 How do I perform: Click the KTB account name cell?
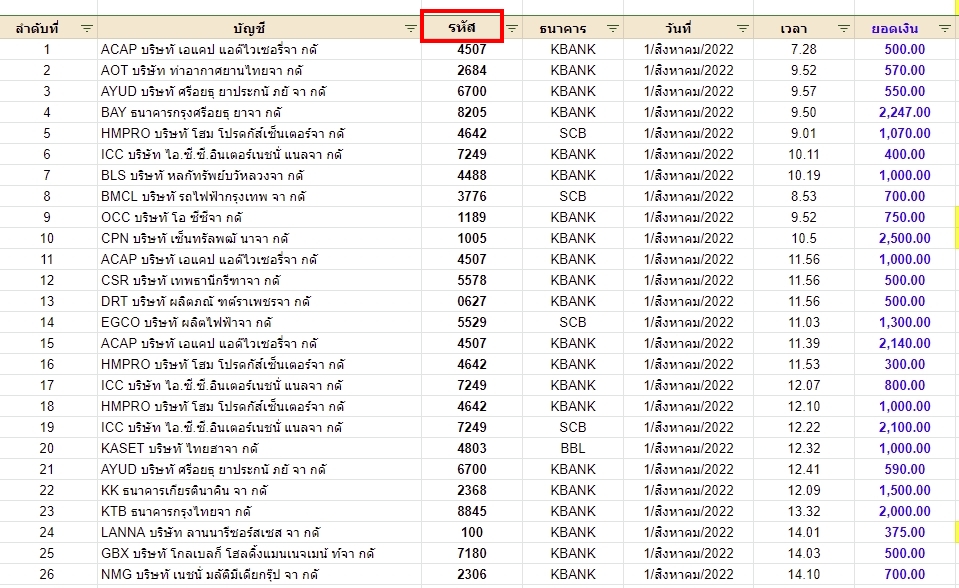[x=259, y=512]
